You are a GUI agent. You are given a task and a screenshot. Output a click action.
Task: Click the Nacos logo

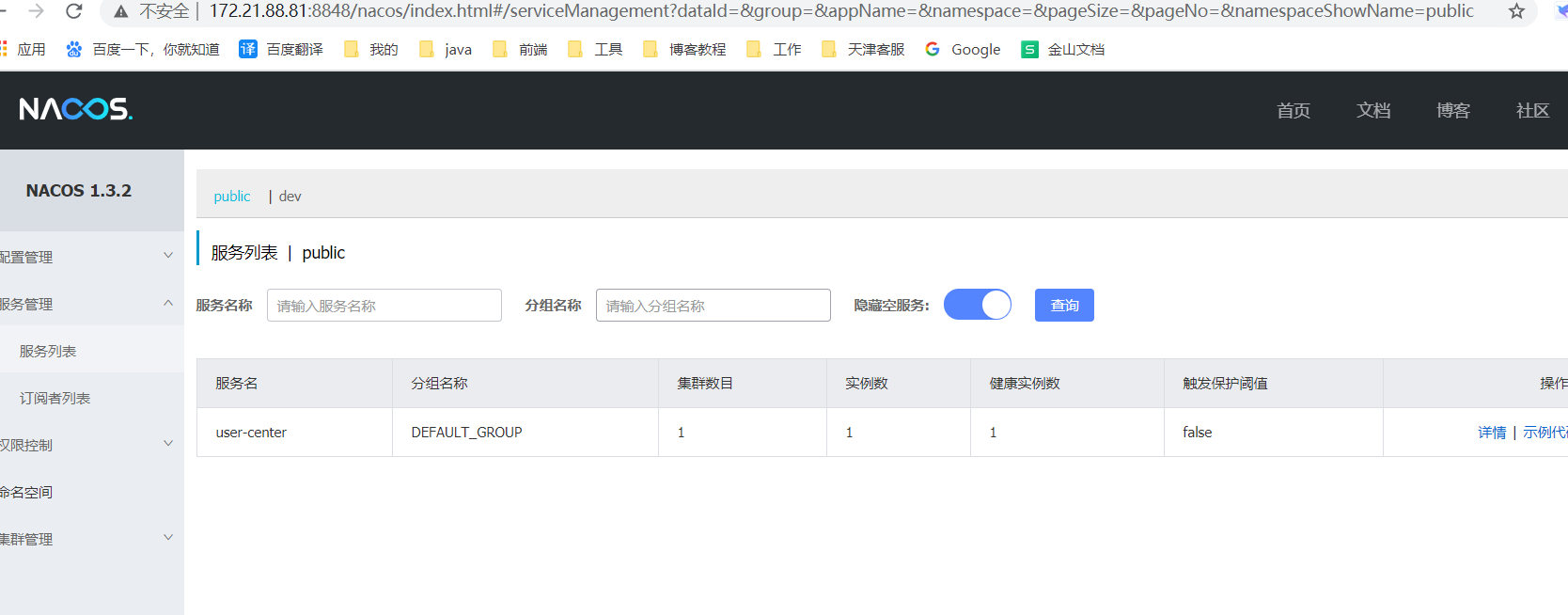[76, 109]
